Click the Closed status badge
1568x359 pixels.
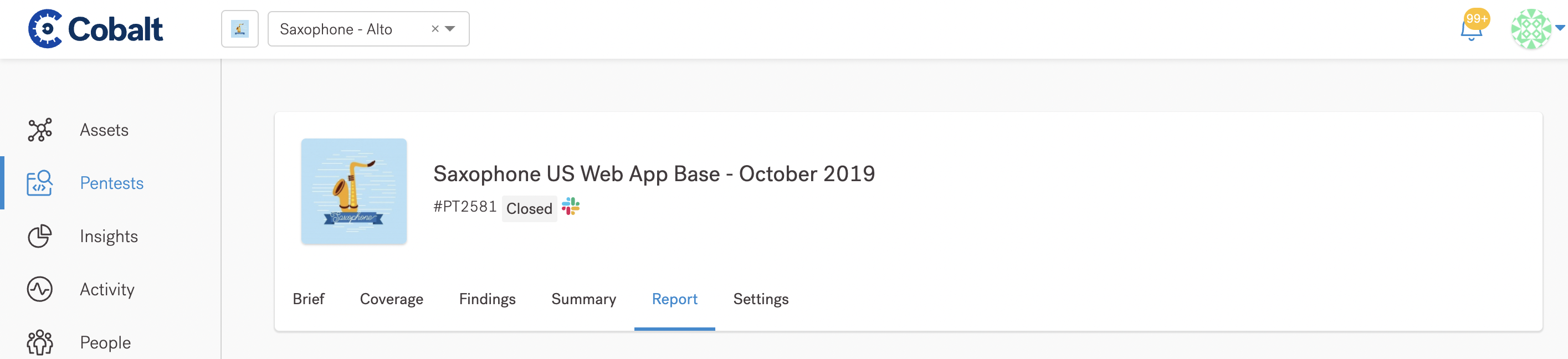point(529,208)
